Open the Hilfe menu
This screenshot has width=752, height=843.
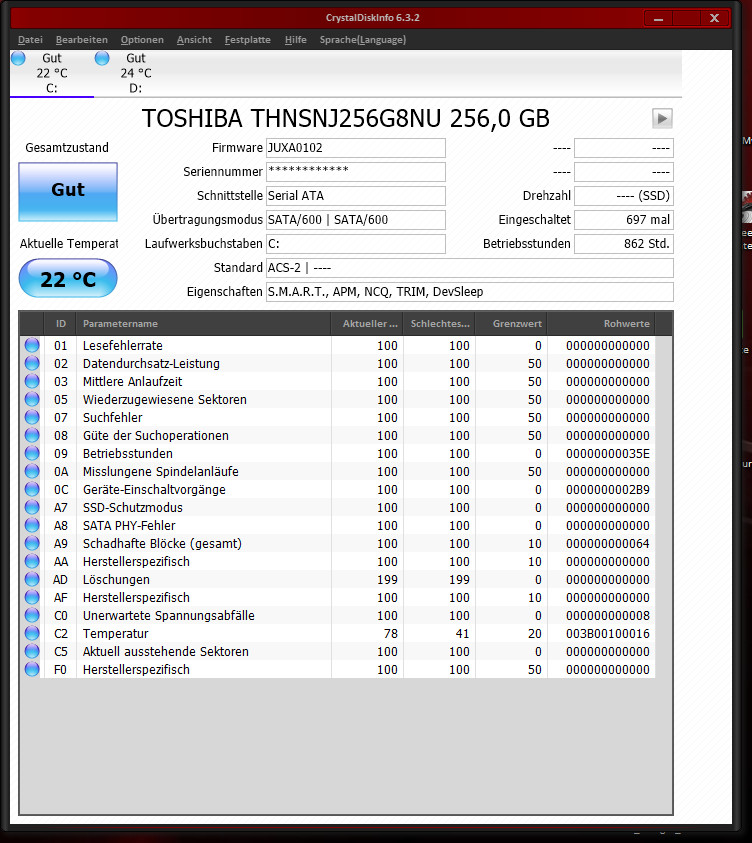click(296, 40)
